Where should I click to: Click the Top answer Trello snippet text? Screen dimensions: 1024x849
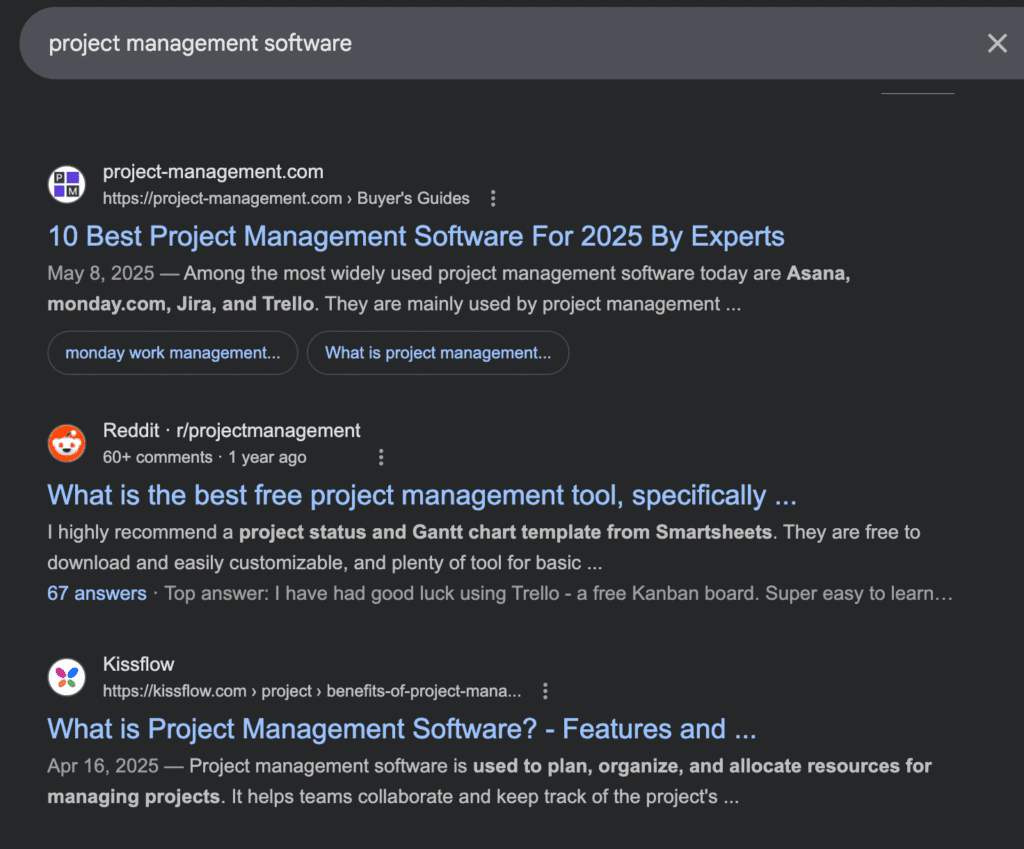tap(558, 593)
